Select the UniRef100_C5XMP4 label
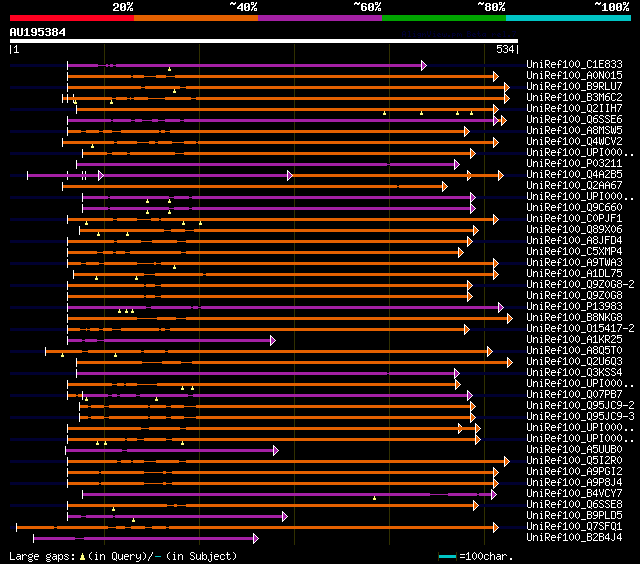The width and height of the screenshot is (640, 564). (574, 251)
